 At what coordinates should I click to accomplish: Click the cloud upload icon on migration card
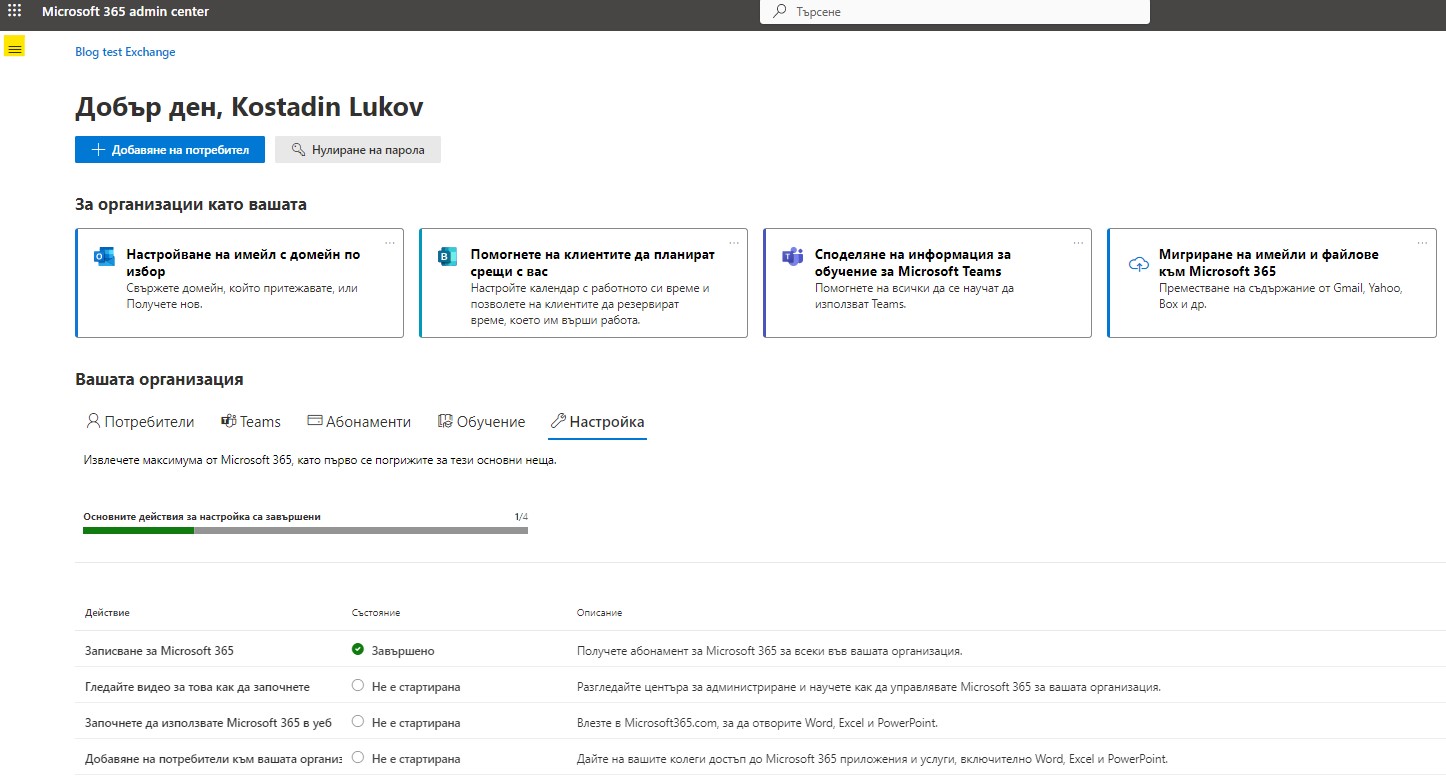tap(1138, 264)
